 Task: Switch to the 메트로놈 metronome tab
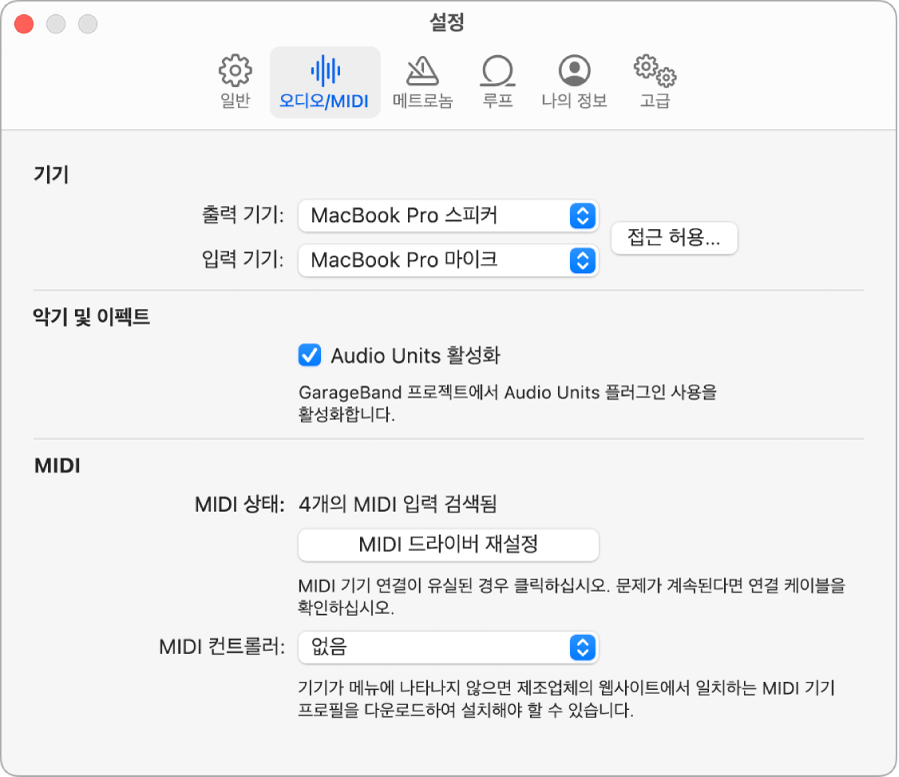[x=423, y=82]
